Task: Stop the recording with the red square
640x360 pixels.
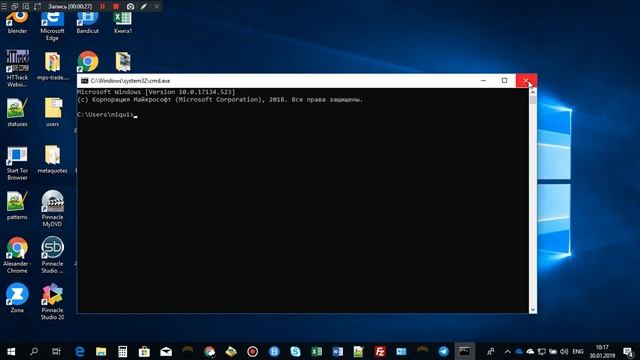Action: coord(116,7)
